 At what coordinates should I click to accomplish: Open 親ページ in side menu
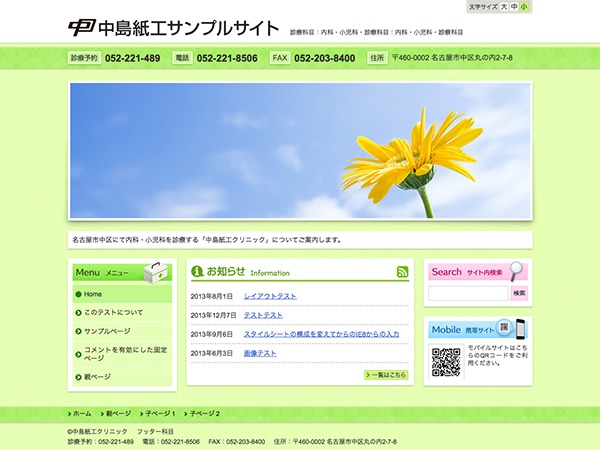(x=122, y=377)
